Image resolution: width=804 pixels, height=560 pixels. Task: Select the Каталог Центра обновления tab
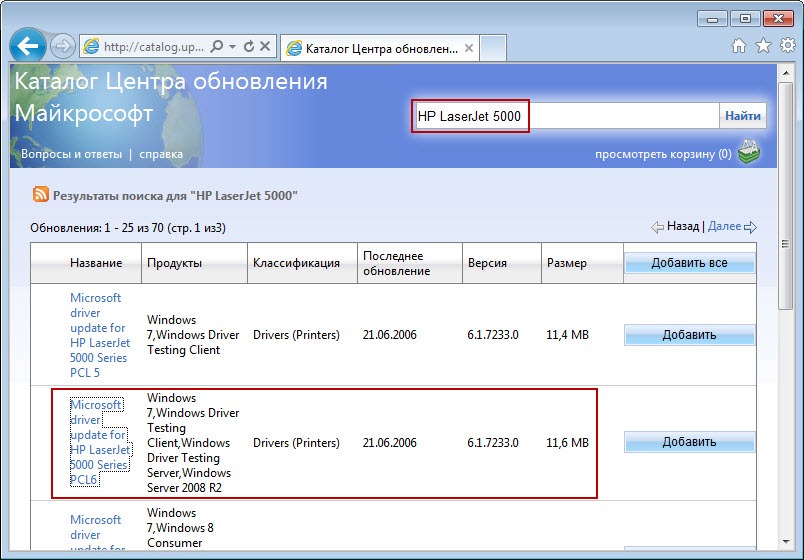coord(380,49)
